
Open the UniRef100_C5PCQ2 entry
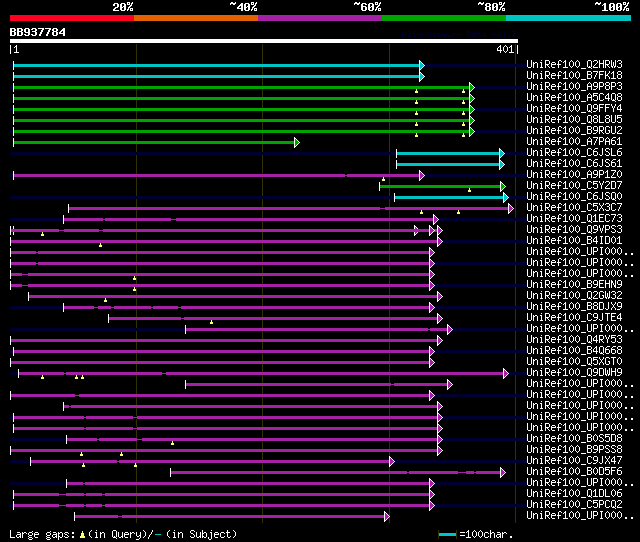[574, 504]
